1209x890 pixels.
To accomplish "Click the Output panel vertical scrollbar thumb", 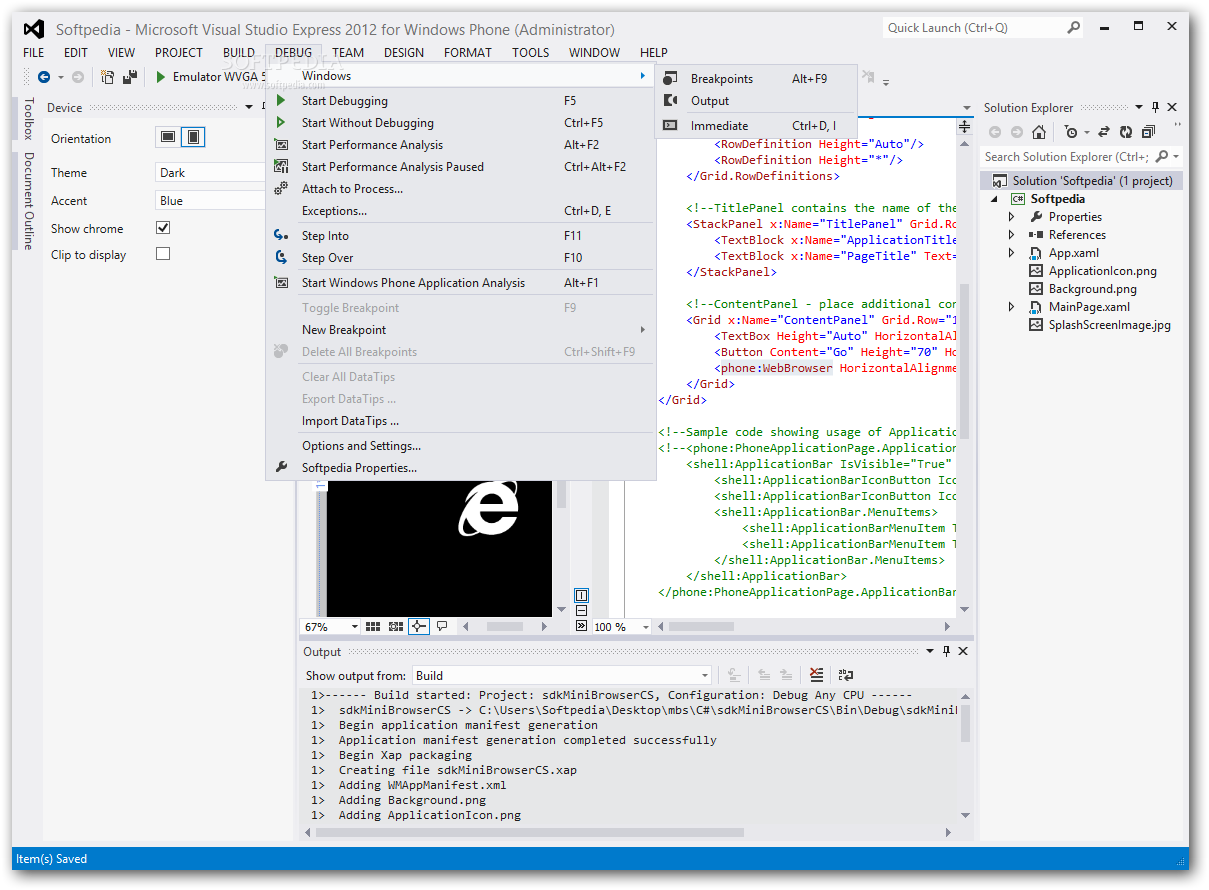I will [x=965, y=722].
